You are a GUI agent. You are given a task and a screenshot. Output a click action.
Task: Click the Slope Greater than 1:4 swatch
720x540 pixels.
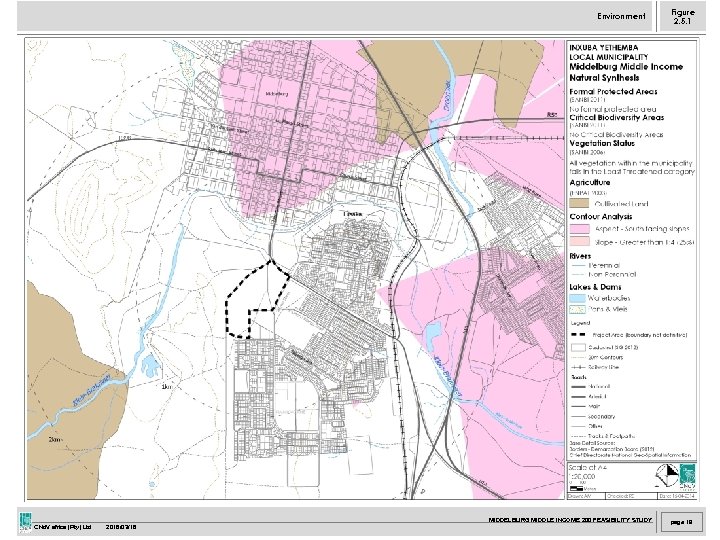coord(579,242)
